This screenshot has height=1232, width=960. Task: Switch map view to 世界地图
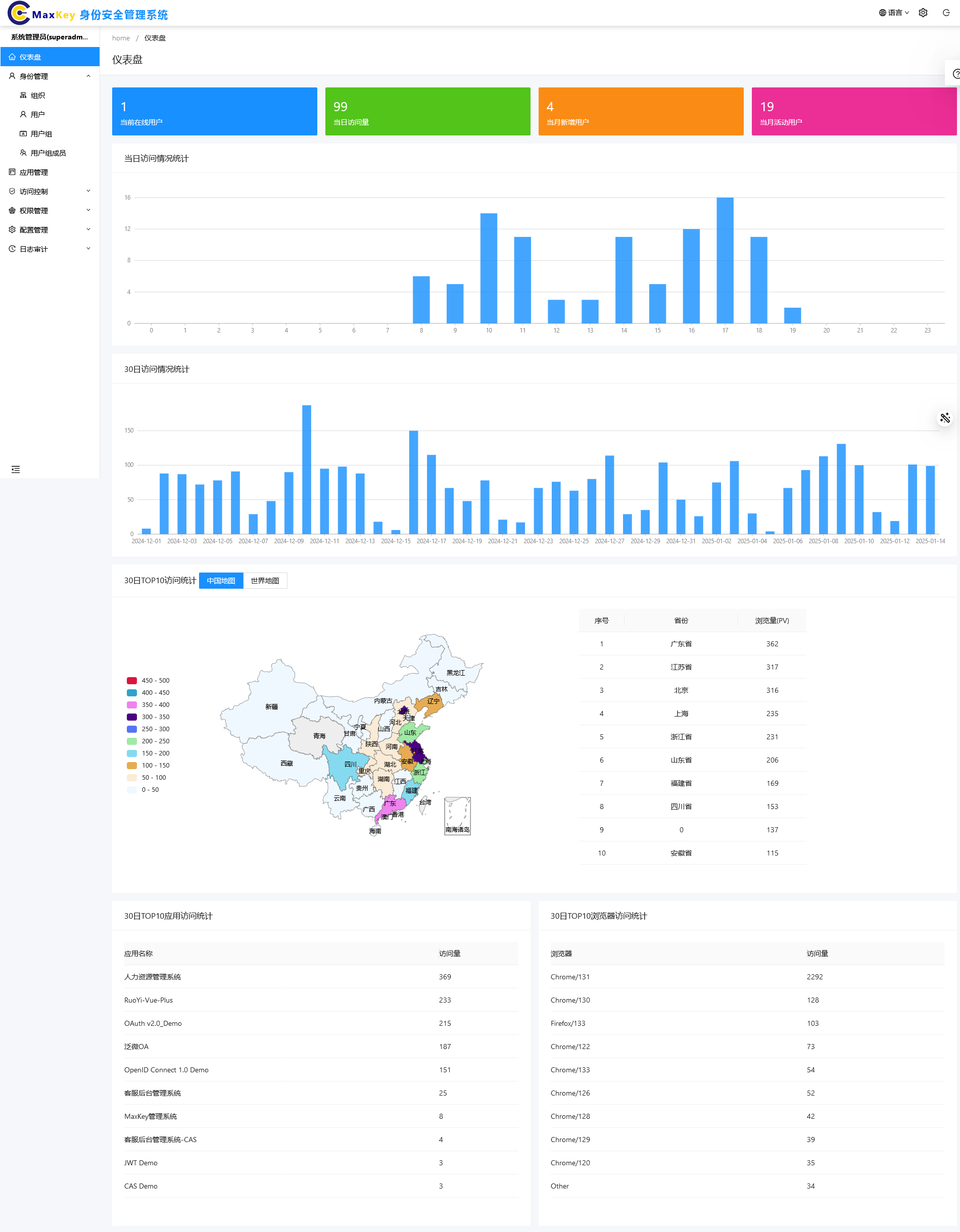pos(265,581)
